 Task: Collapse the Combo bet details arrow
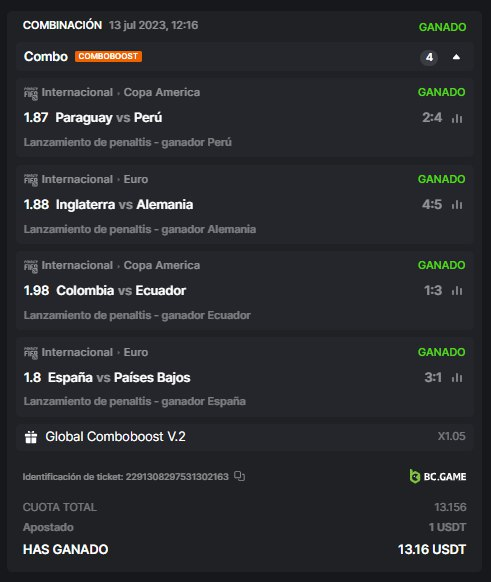456,57
